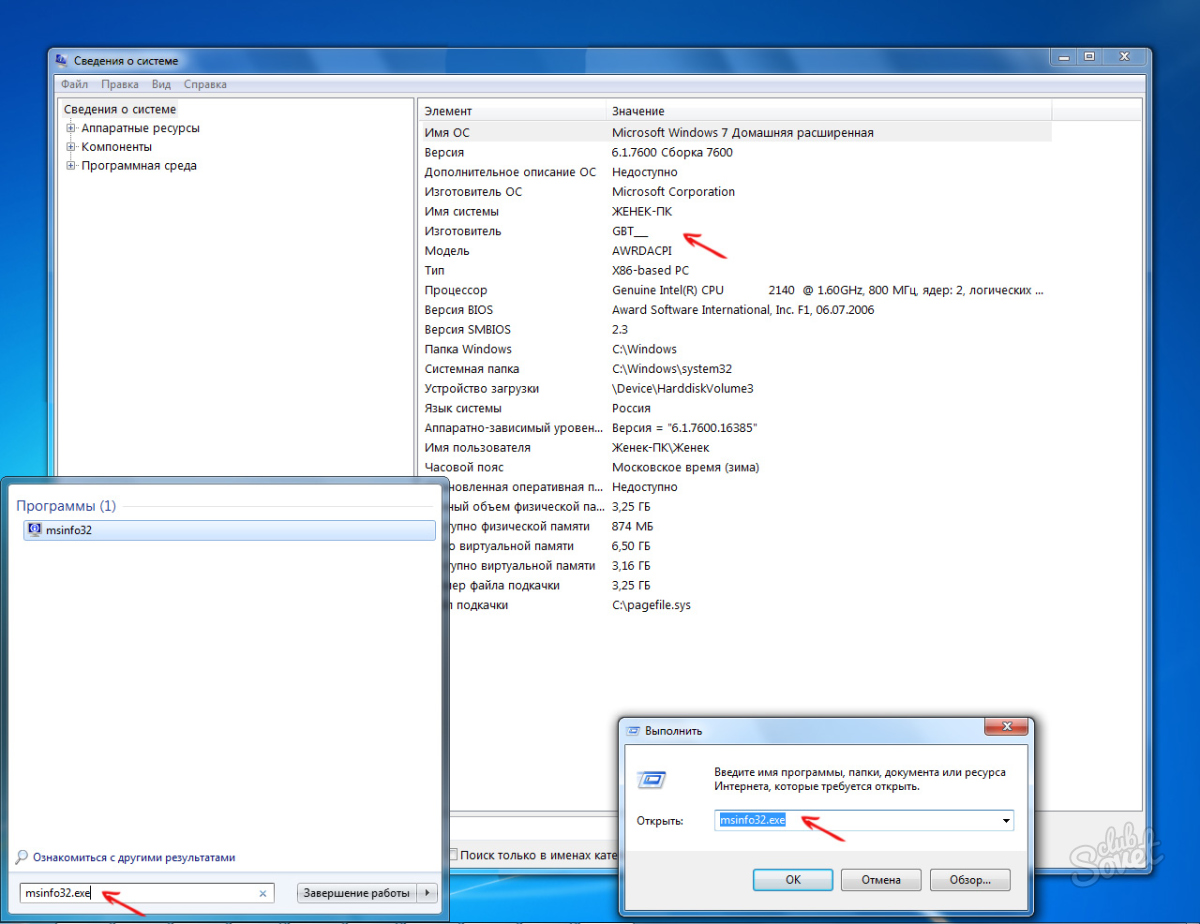Click the clear (x) icon in the search field
Image resolution: width=1200 pixels, height=924 pixels.
[263, 892]
